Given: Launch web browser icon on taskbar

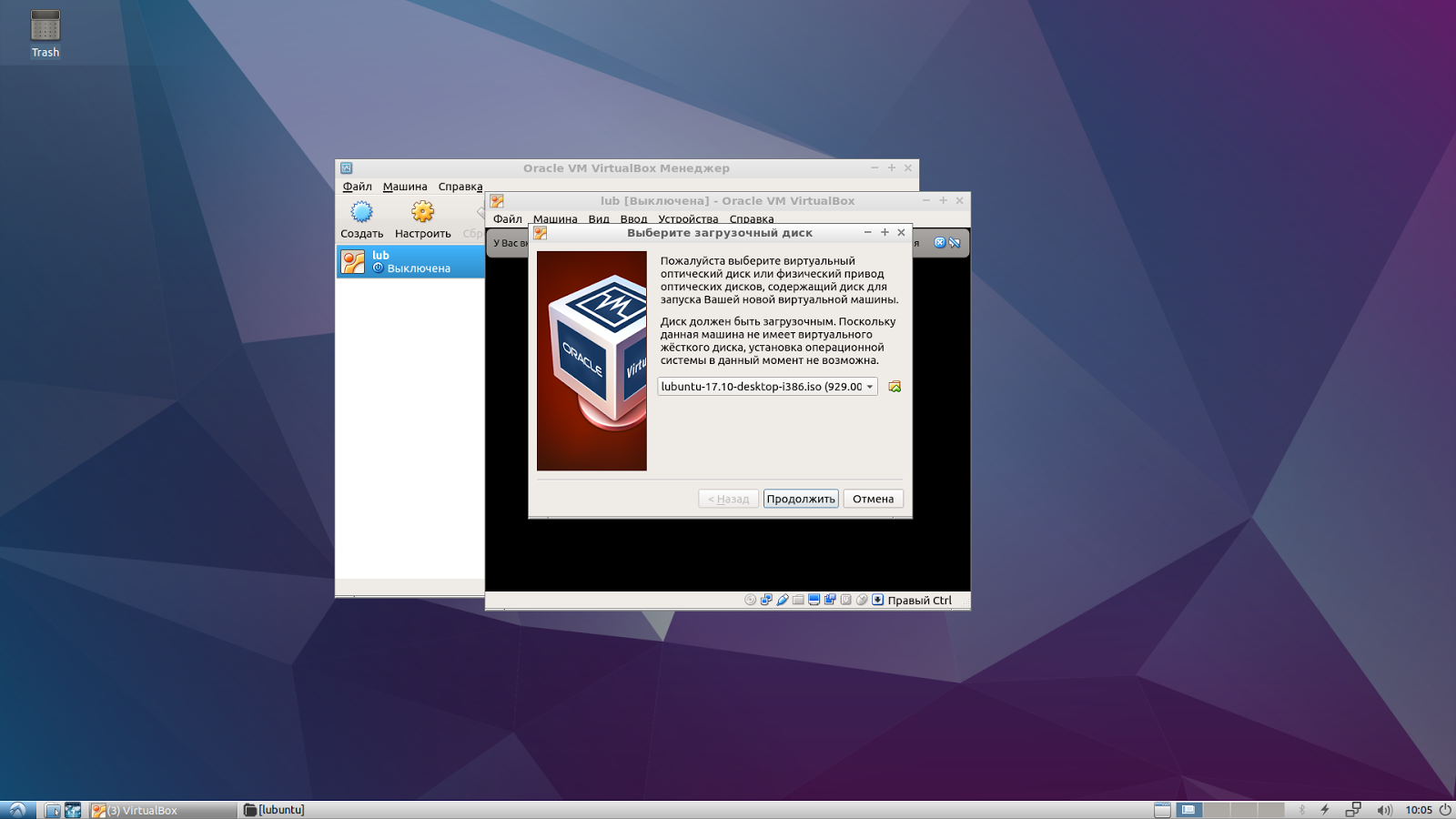Looking at the screenshot, I should 73,810.
